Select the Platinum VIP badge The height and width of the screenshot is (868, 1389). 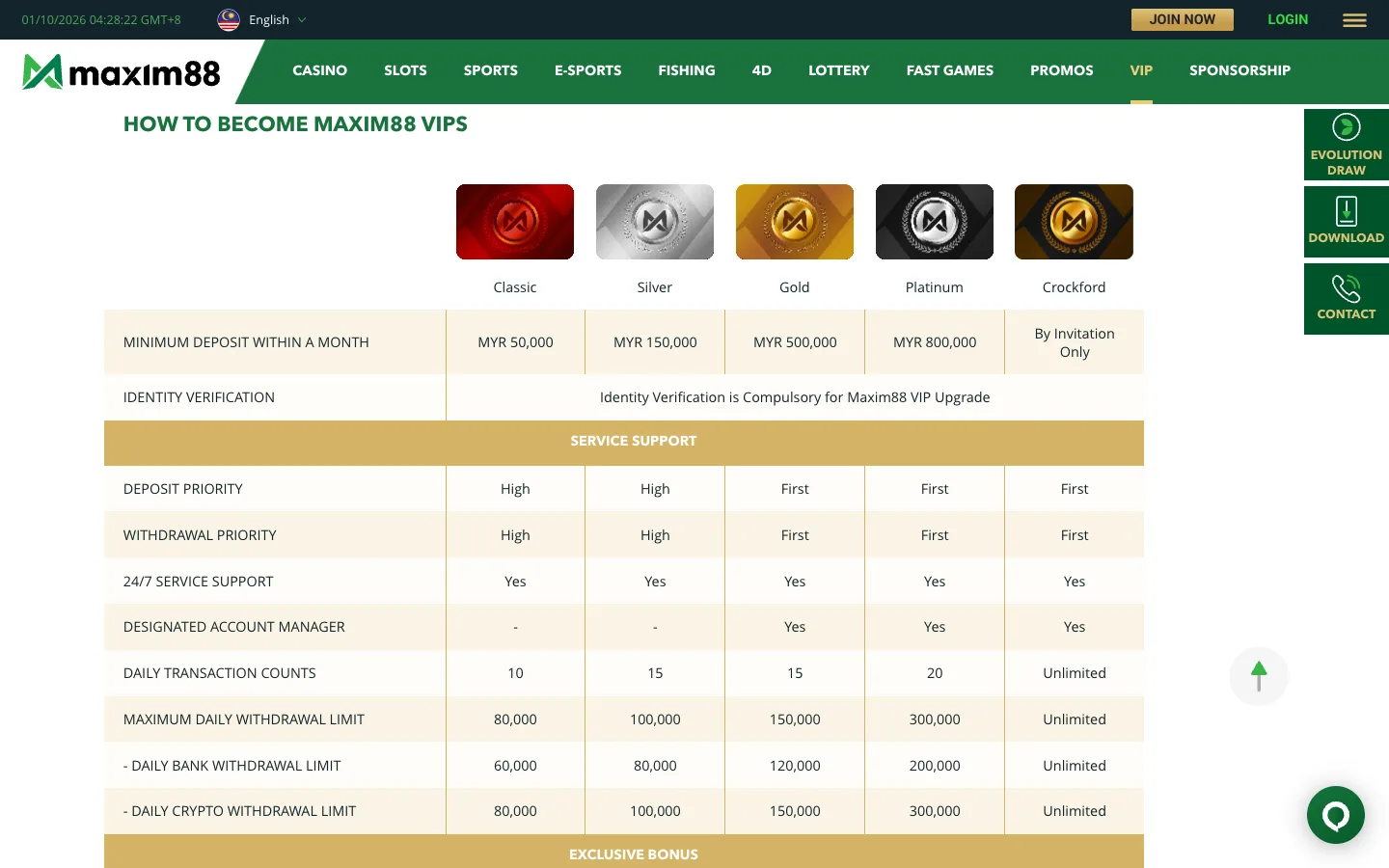pos(935,222)
